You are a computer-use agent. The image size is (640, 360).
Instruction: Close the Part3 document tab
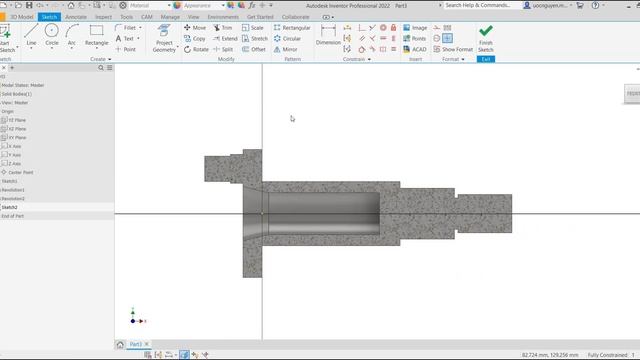click(147, 344)
